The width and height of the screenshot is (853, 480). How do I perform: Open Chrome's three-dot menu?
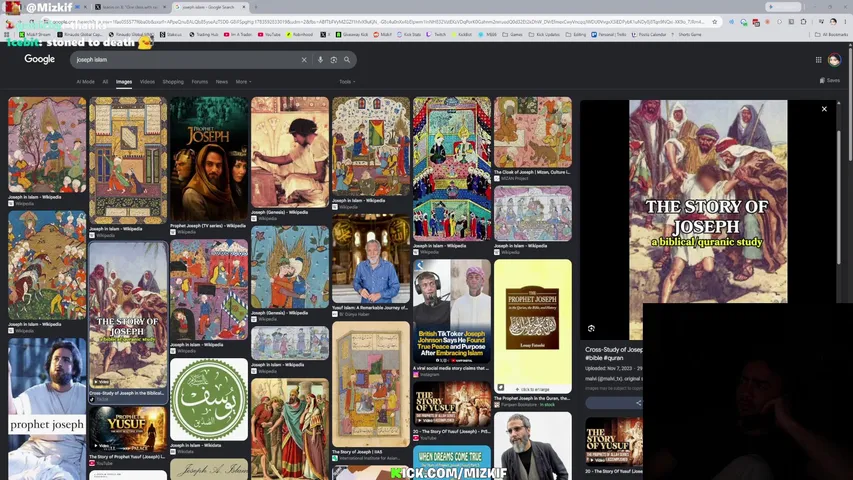(x=845, y=22)
